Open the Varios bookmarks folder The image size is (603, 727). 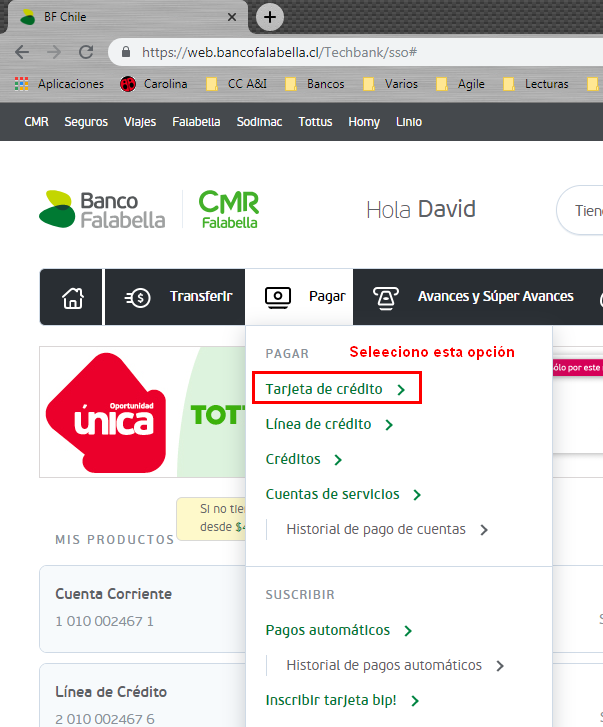pos(391,84)
